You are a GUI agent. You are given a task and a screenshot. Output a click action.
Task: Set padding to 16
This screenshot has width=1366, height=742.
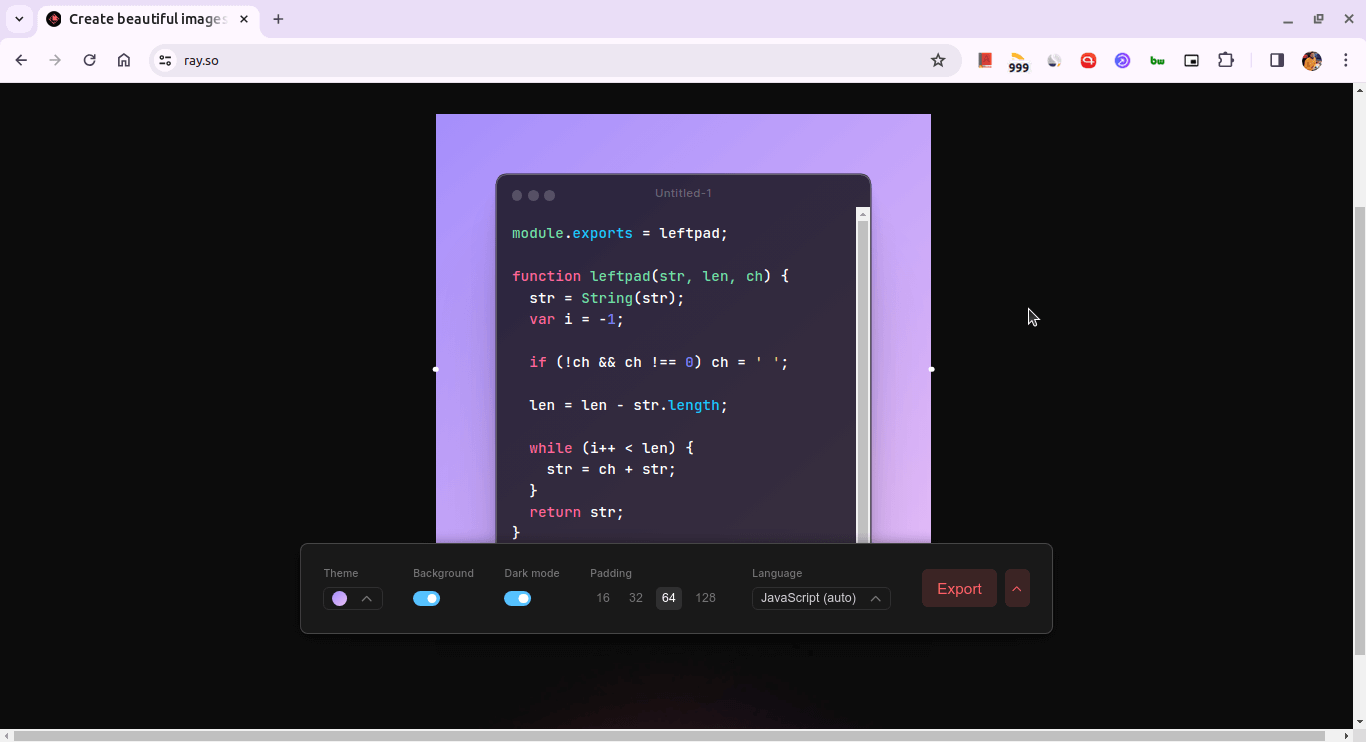603,598
